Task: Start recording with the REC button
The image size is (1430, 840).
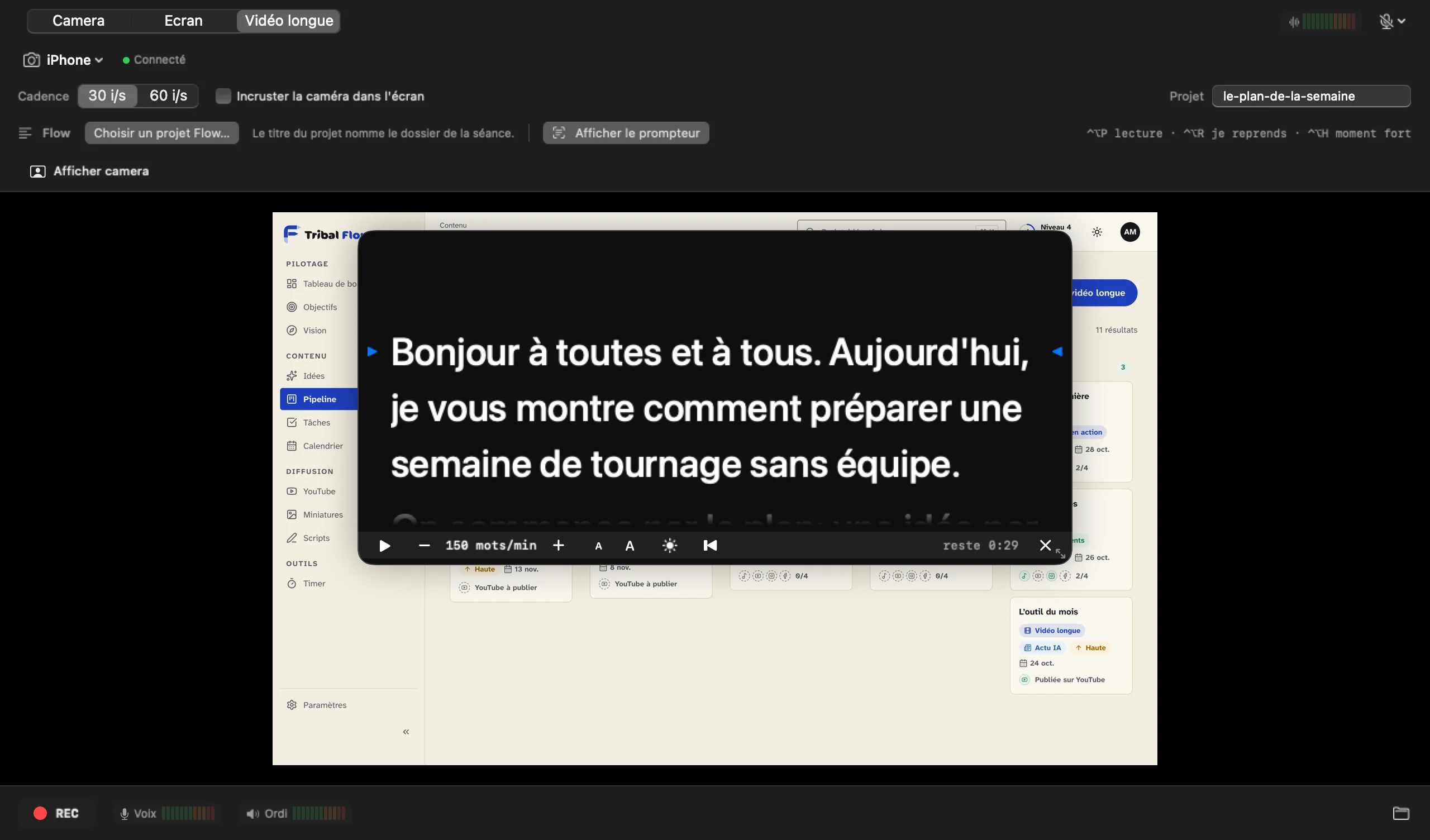Action: click(x=56, y=813)
